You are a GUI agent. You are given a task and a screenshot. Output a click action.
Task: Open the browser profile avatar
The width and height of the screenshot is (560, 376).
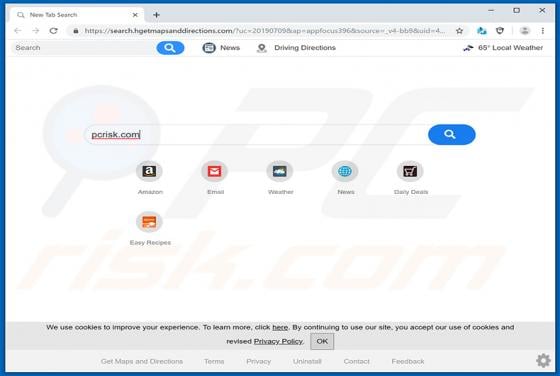point(524,31)
